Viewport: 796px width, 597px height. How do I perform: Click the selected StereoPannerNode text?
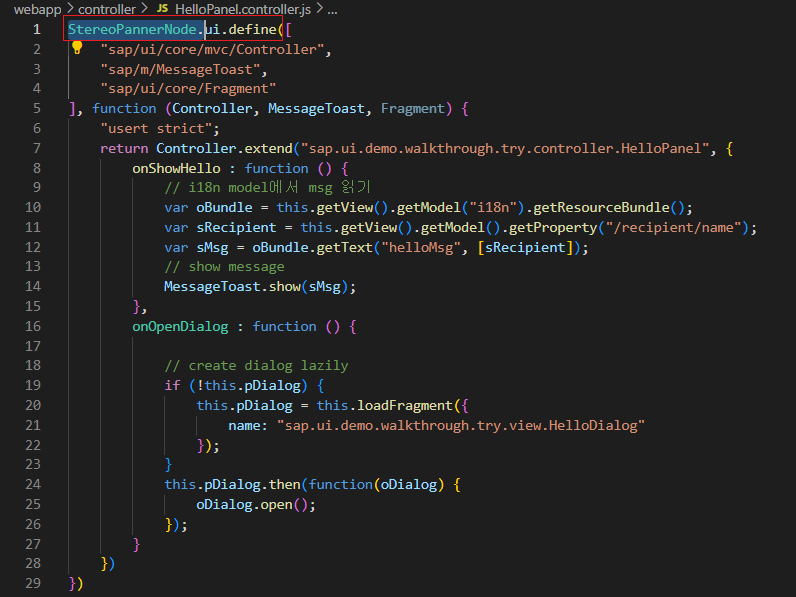pos(132,29)
